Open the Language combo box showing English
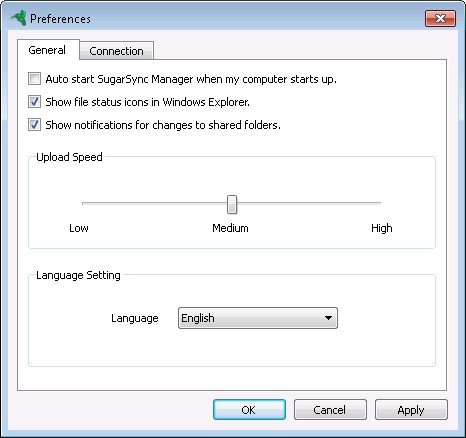This screenshot has height=438, width=466. (x=258, y=318)
